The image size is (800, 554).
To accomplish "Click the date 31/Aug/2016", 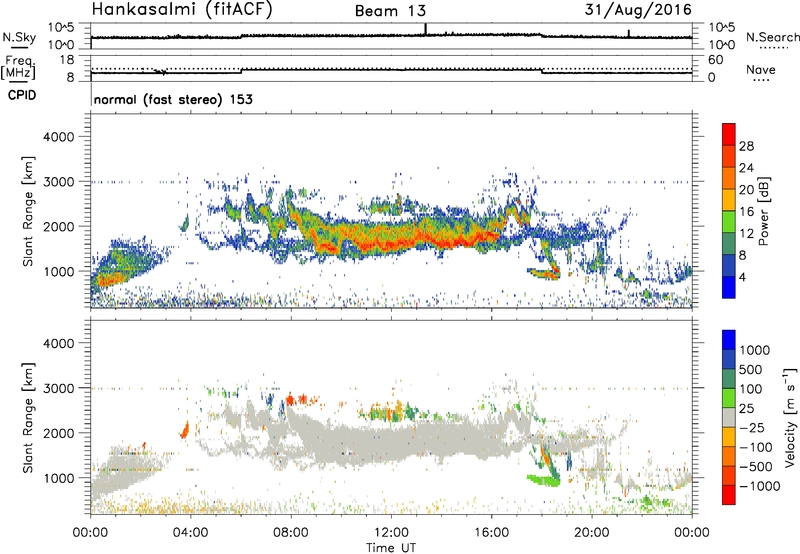I will [638, 10].
